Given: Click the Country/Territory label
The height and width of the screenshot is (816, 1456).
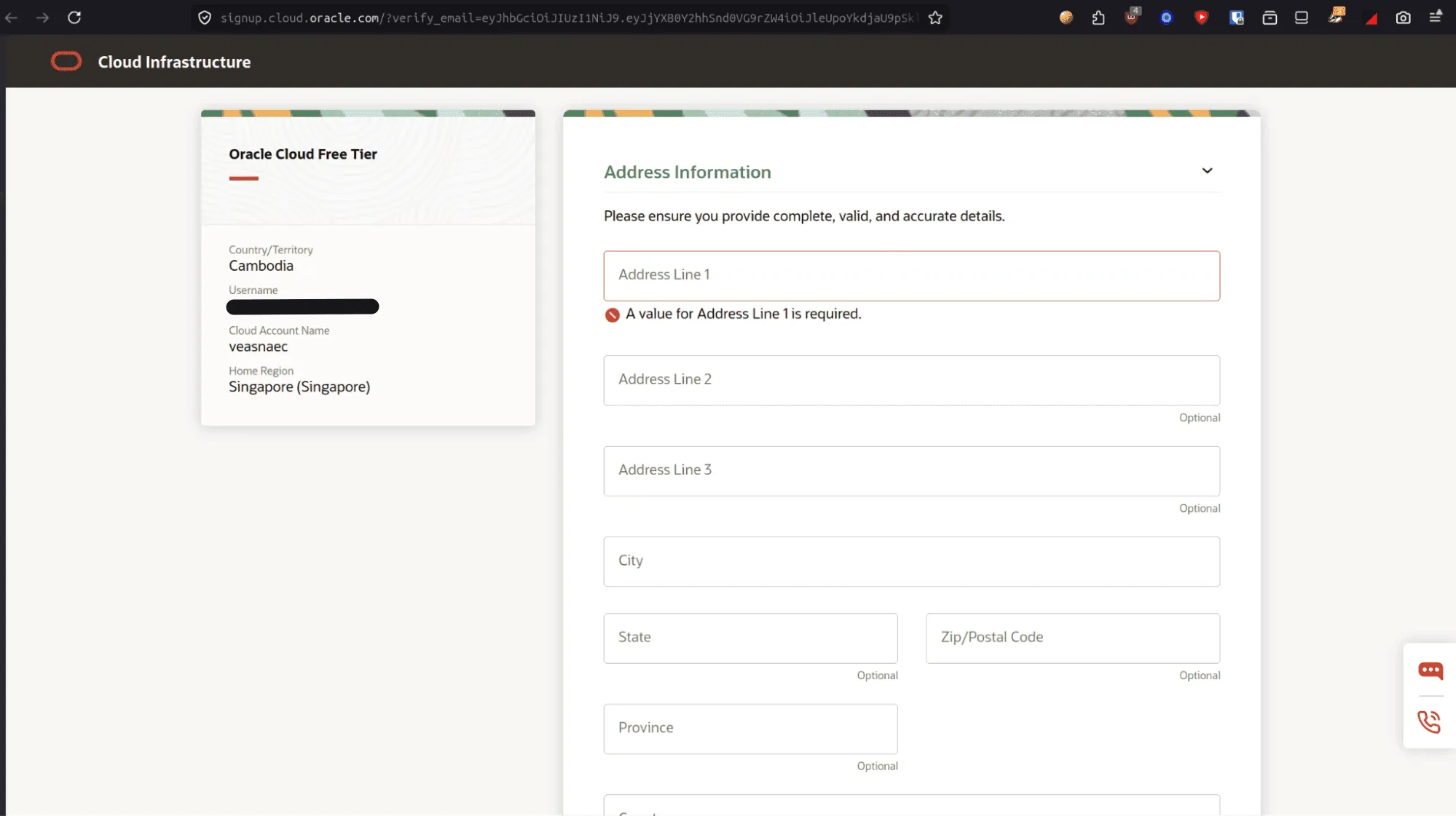Looking at the screenshot, I should tap(271, 250).
